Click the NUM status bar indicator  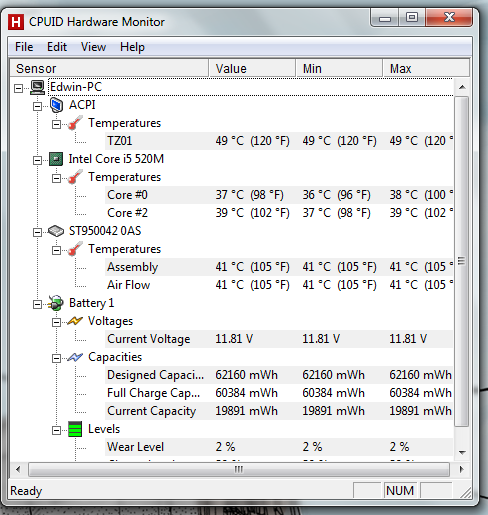[400, 491]
